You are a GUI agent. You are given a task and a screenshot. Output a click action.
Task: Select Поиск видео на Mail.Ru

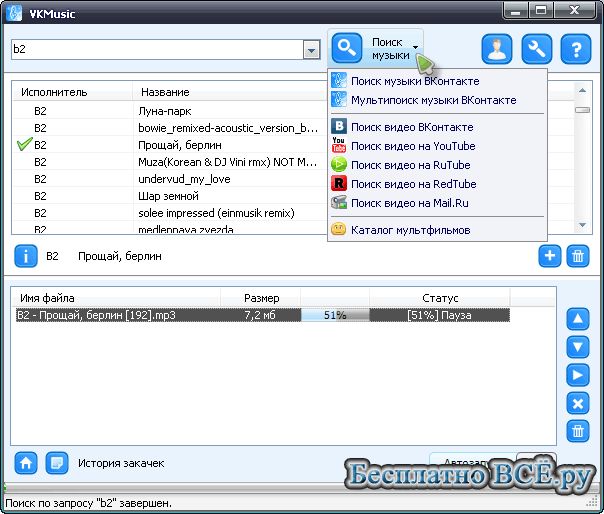point(437,203)
